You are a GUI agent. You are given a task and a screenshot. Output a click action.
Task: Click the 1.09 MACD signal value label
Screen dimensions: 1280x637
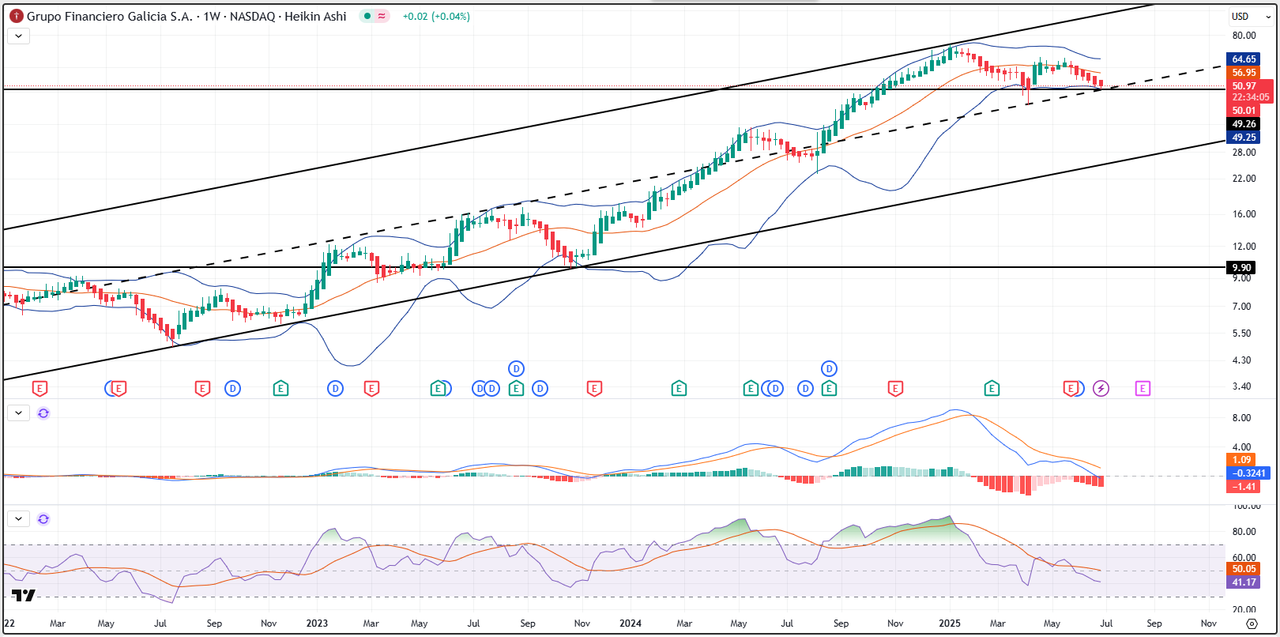[1241, 459]
